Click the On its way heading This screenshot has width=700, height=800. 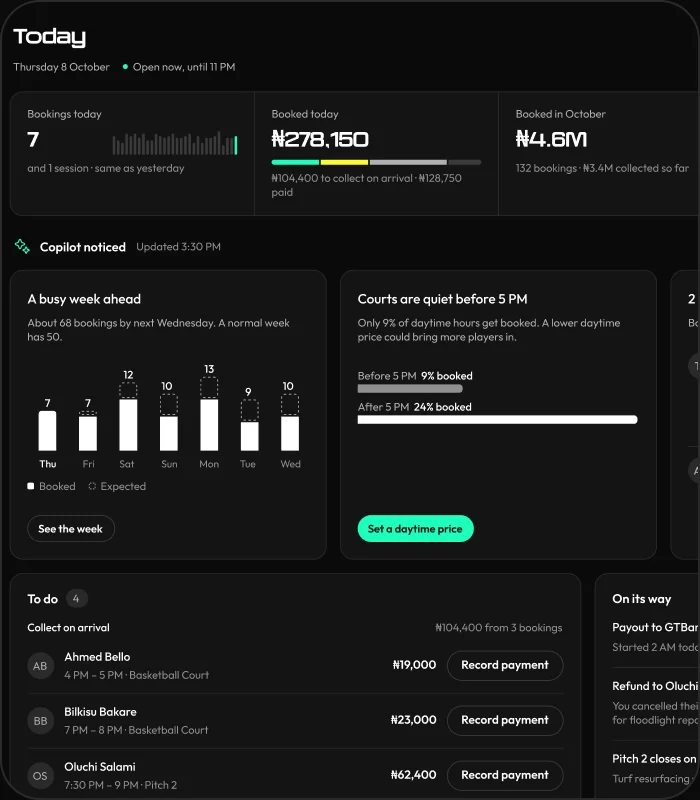point(642,598)
